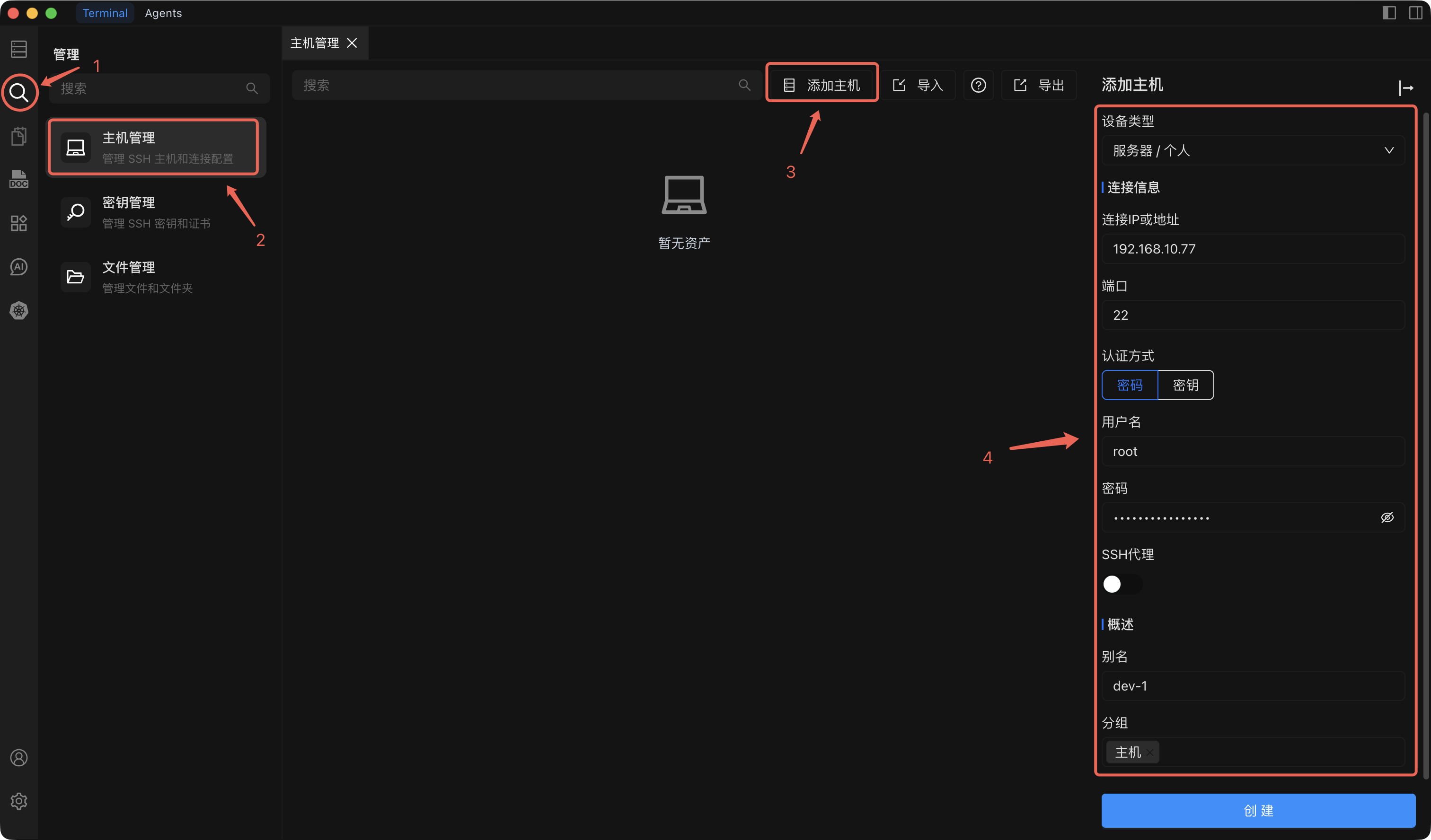Open the AI chat sidebar icon
Screen dimensions: 1431x840
[x=19, y=267]
